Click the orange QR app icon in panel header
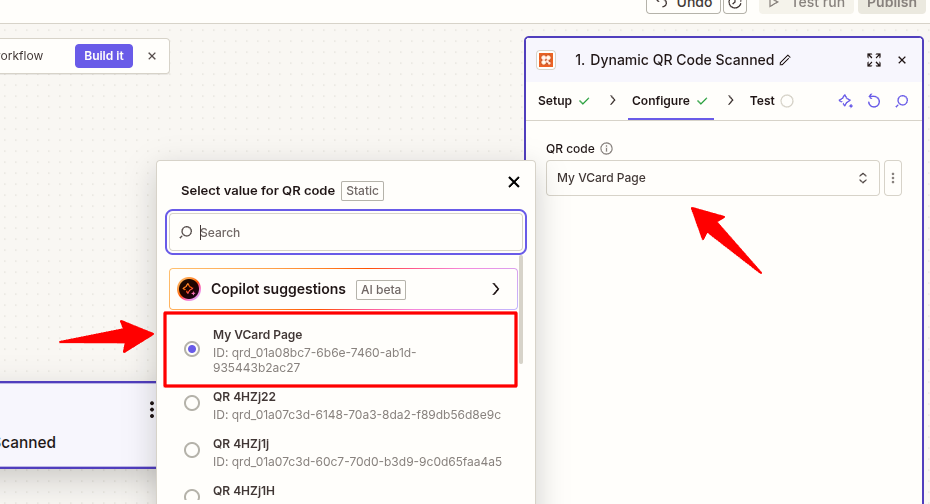The height and width of the screenshot is (504, 930). pos(546,60)
